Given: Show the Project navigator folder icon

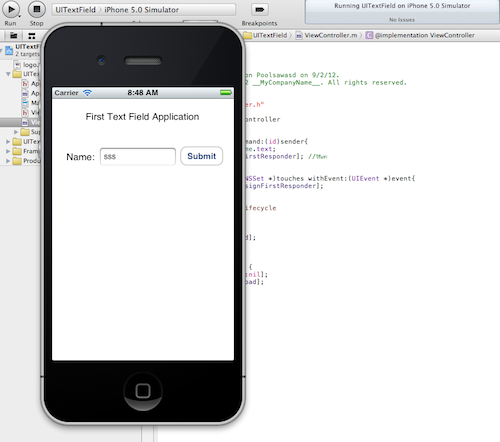Looking at the screenshot, I should (x=14, y=35).
